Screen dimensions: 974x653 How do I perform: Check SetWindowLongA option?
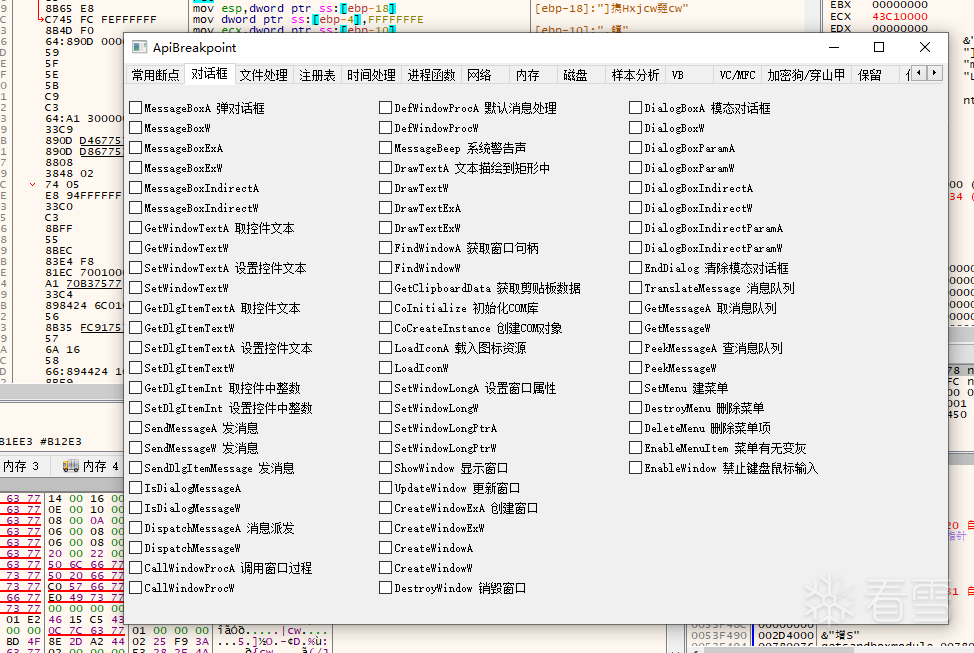tap(385, 388)
